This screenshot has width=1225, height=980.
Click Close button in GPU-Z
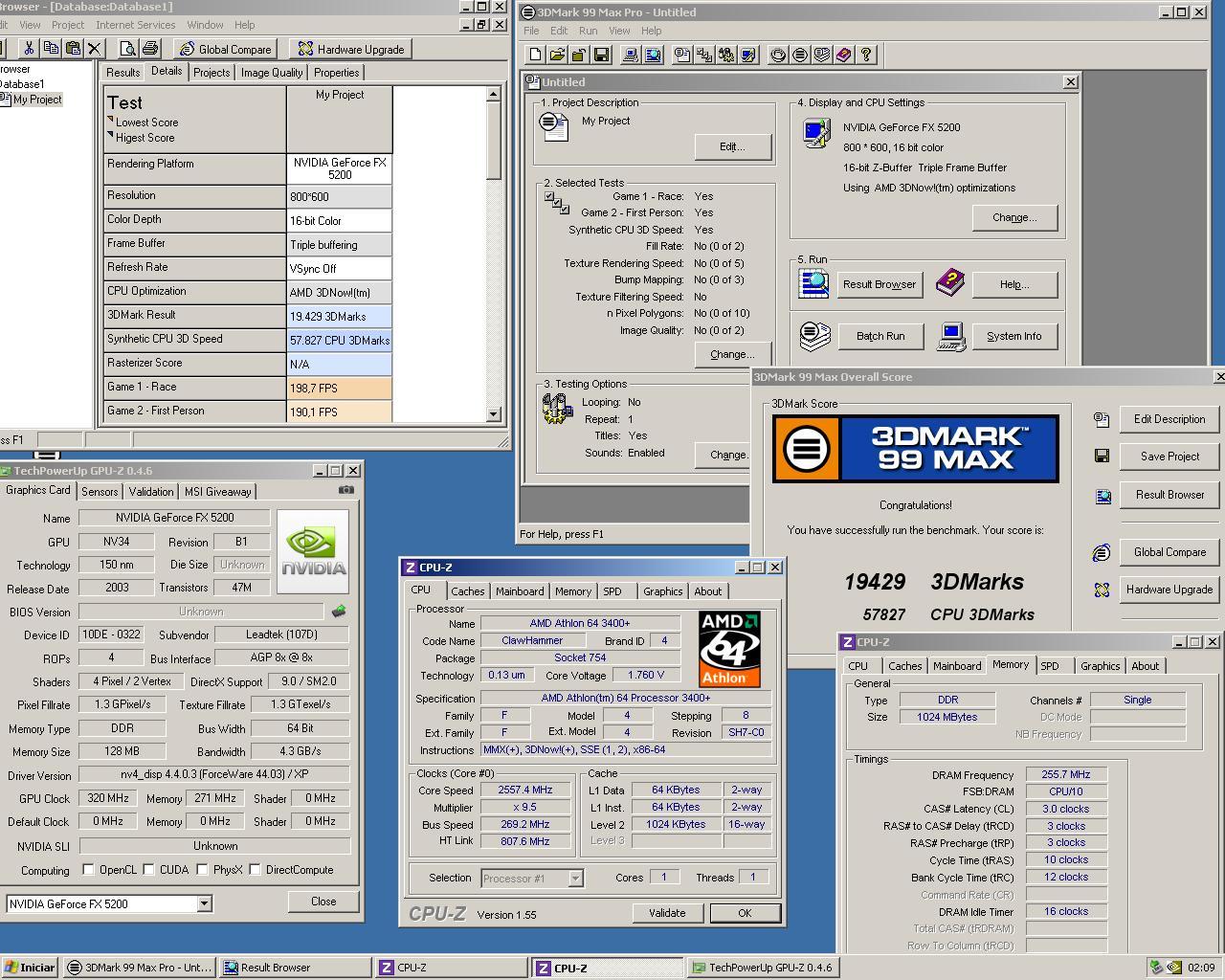323,902
